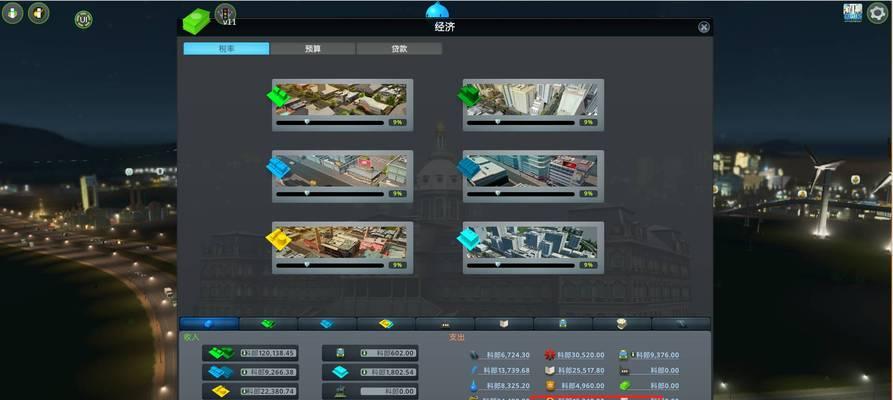Open settings gear at top right
The image size is (893, 400).
click(878, 13)
